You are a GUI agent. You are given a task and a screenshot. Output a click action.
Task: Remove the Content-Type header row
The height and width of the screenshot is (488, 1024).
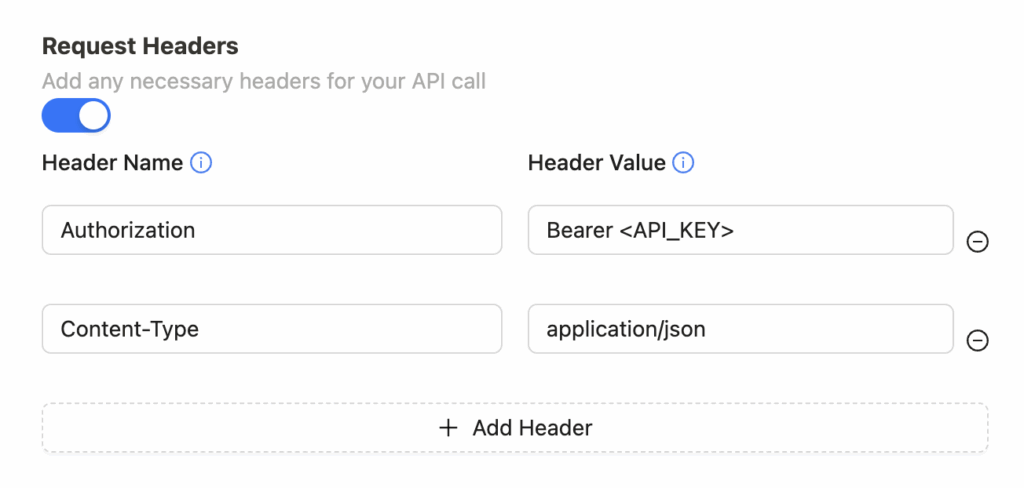pos(977,340)
